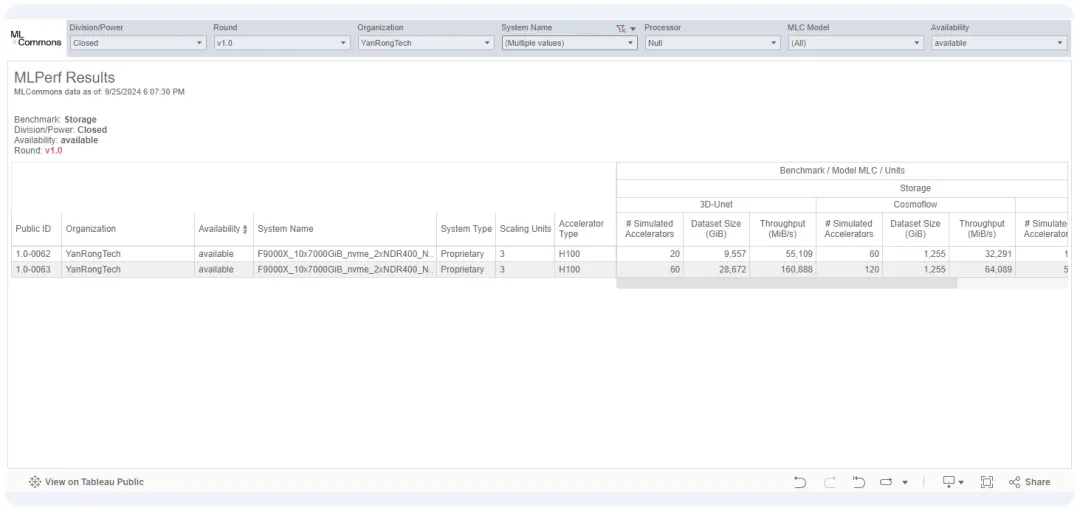This screenshot has height=511, width=1080.
Task: Open the Availability filter dropdown
Action: [x=999, y=43]
